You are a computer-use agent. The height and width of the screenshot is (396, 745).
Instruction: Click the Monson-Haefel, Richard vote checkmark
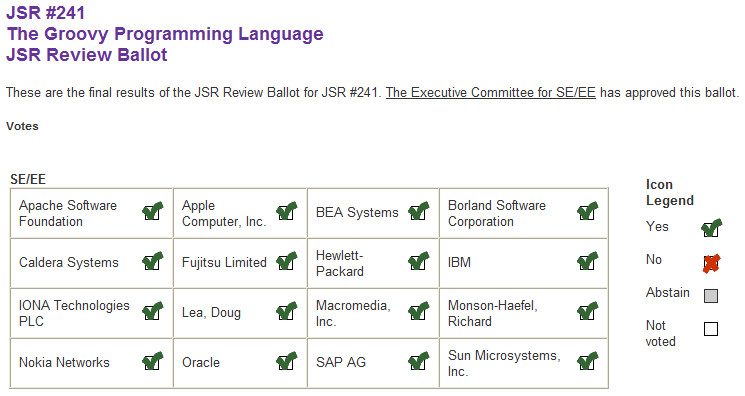point(588,311)
